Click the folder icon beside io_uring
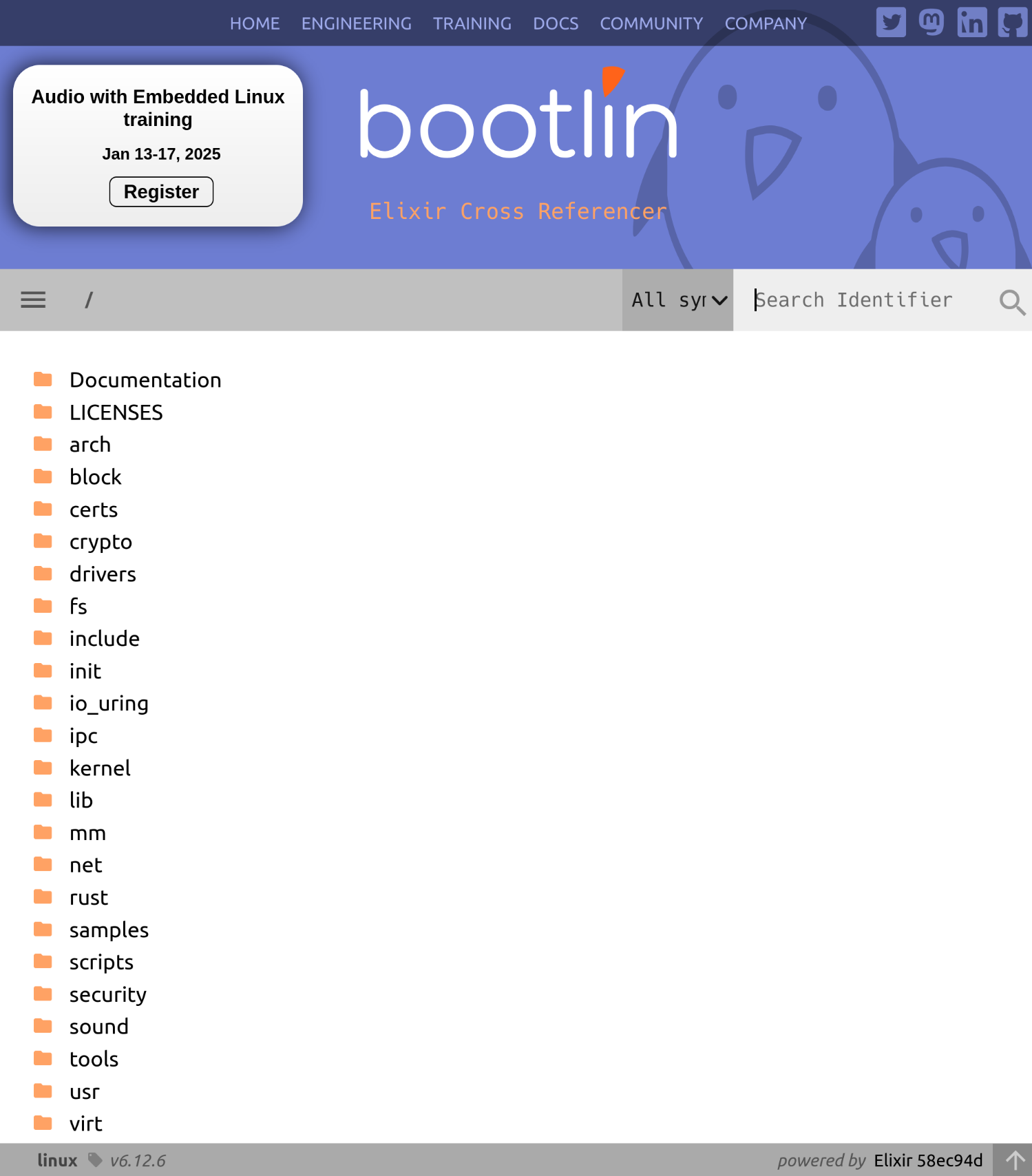Screen dimensions: 1032x1176 [43, 703]
